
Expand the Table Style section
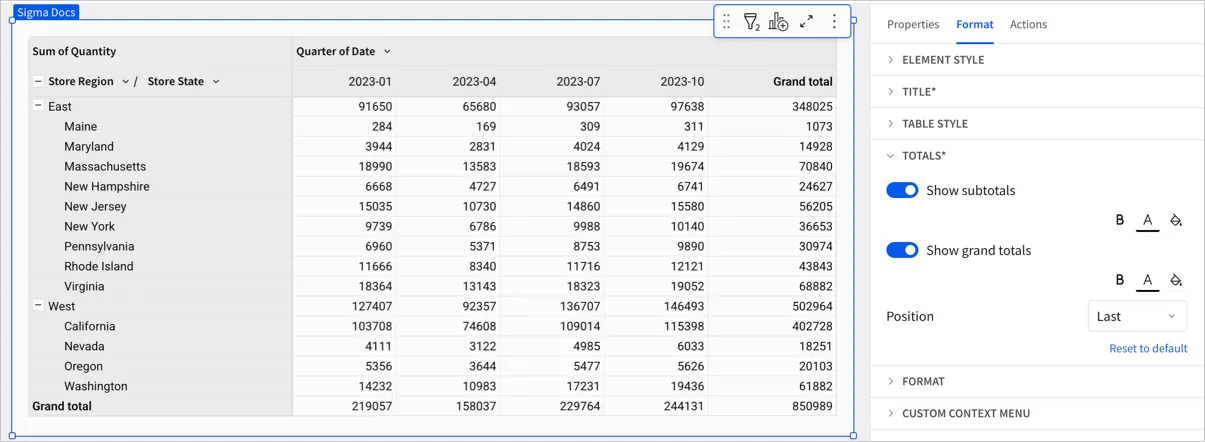(1037, 124)
